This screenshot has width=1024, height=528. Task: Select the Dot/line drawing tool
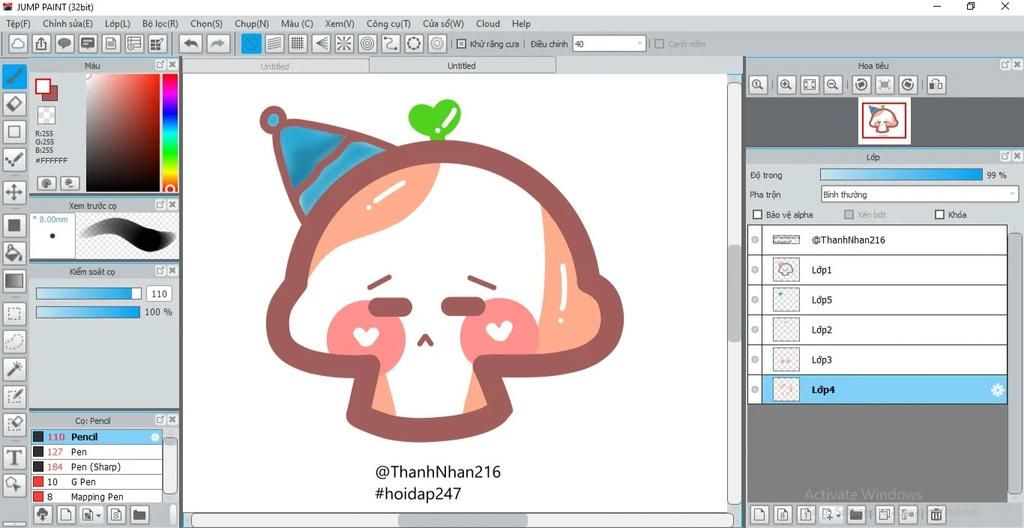(14, 159)
